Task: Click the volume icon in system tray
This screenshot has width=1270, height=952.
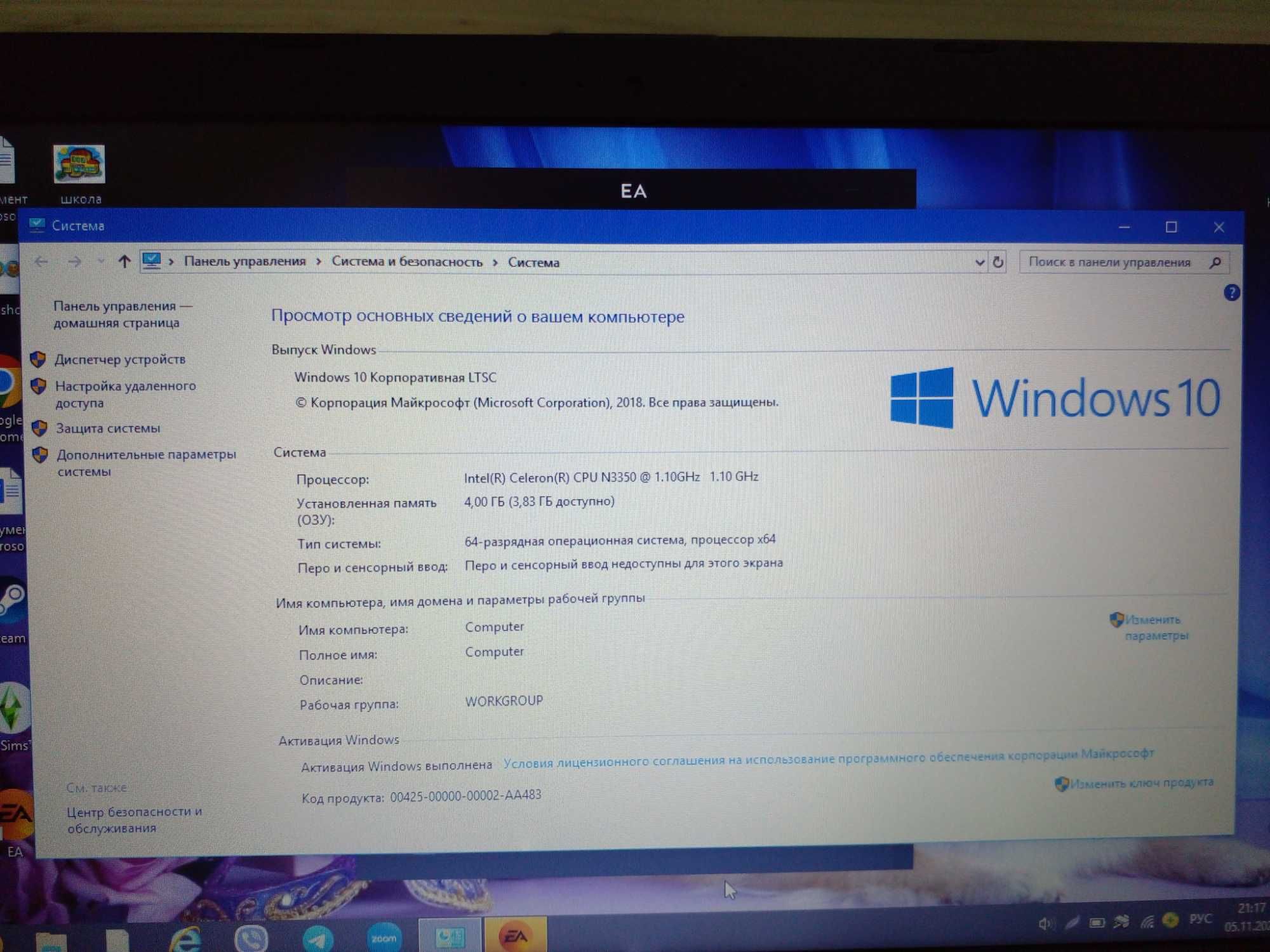Action: tap(1045, 924)
